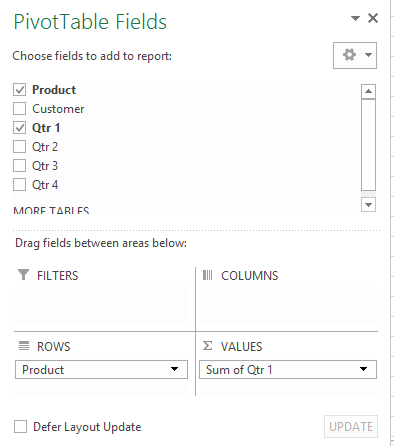394x446 pixels.
Task: Click the field list scroll up arrow
Action: (x=368, y=91)
